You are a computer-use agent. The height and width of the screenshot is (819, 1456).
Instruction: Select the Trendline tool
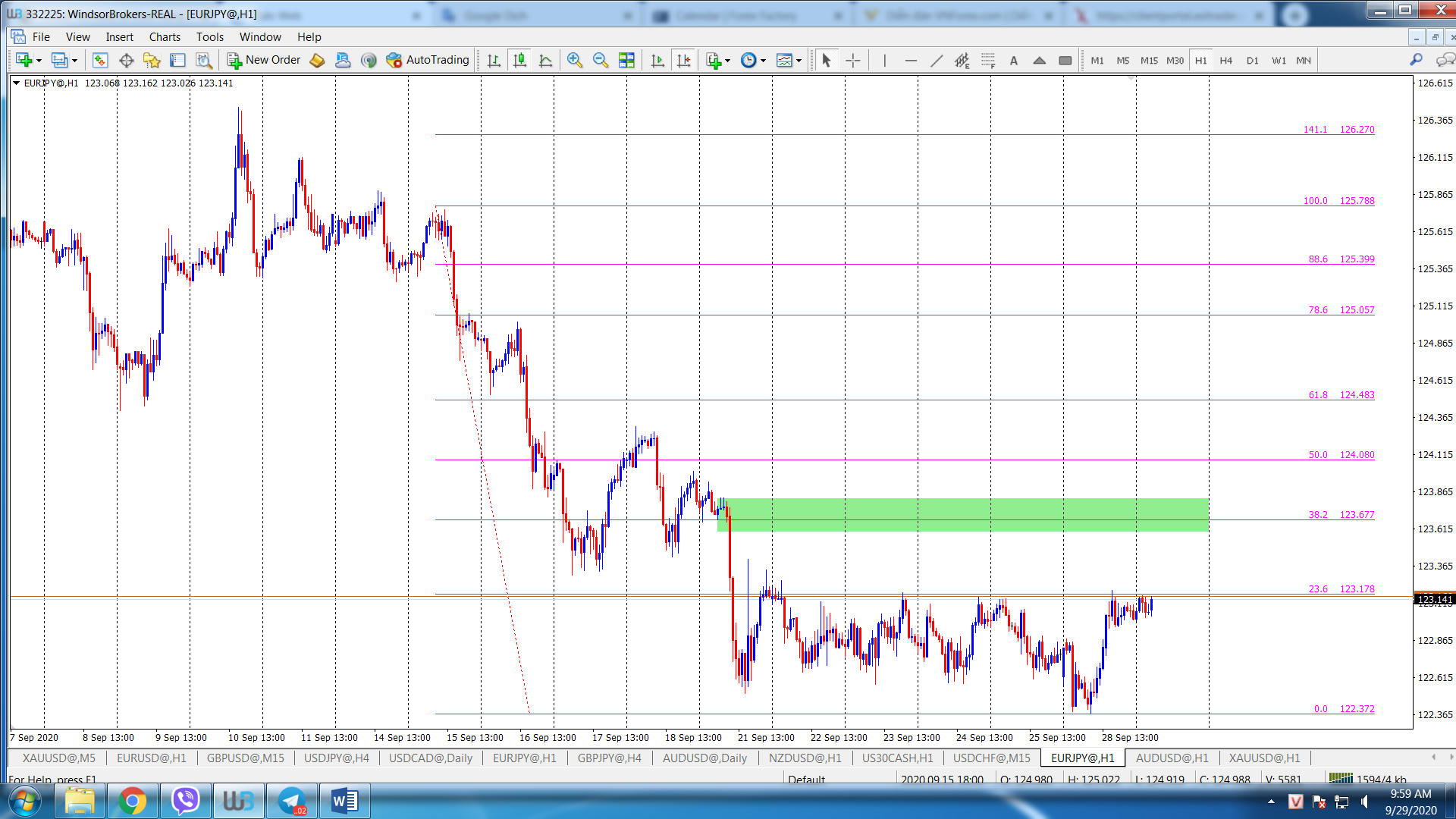pos(937,60)
